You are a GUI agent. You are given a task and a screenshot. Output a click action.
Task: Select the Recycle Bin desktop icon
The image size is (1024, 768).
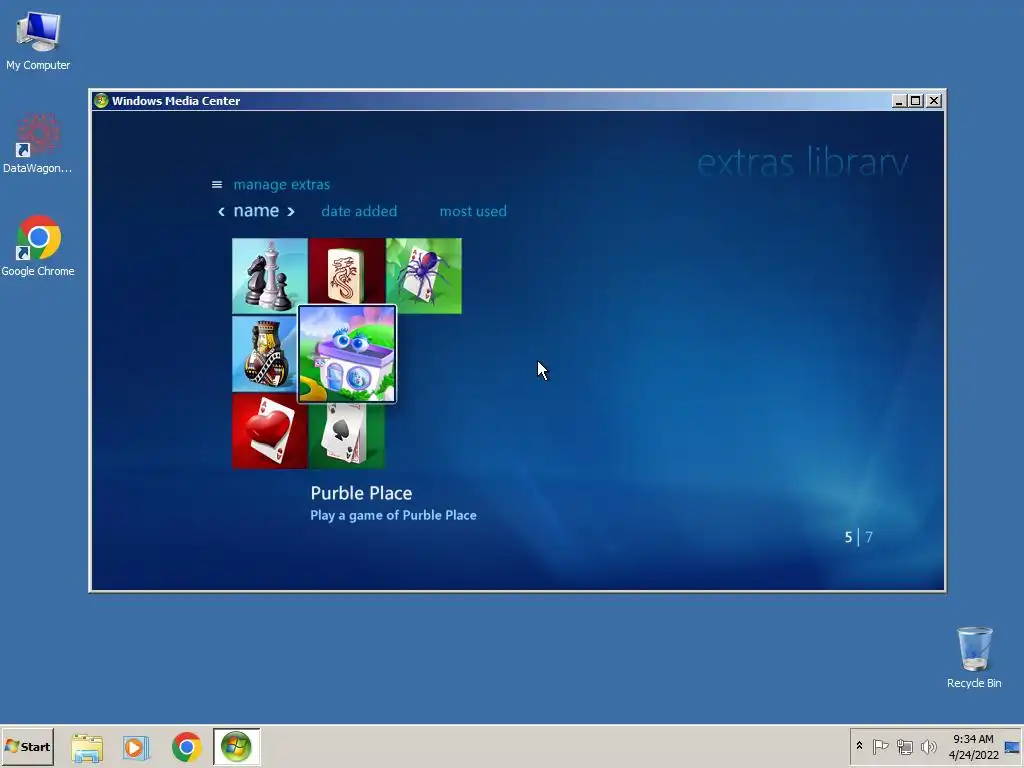(x=974, y=657)
